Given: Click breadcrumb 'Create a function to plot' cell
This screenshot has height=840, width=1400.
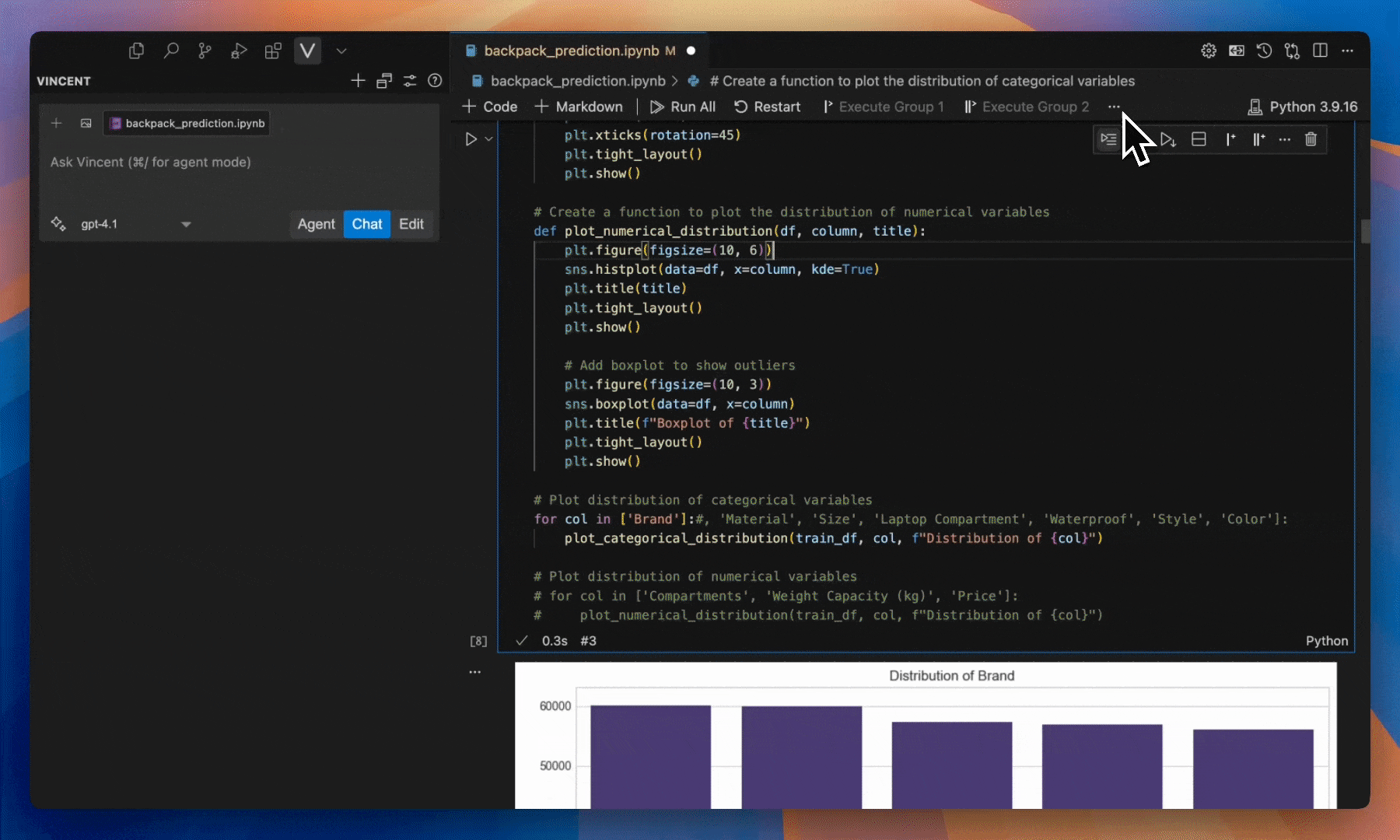Looking at the screenshot, I should click(x=912, y=81).
